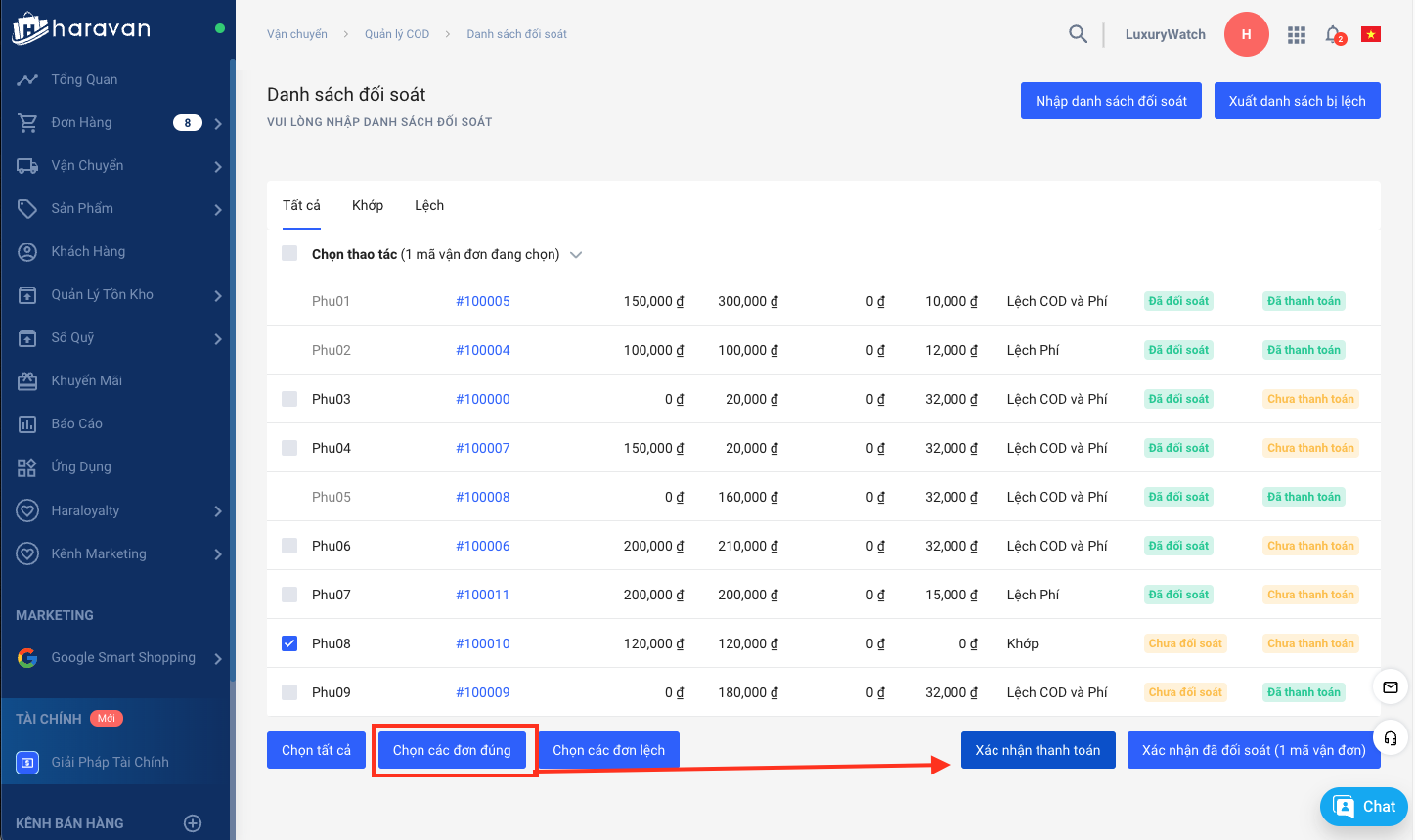The image size is (1415, 840).
Task: Expand the Vận Chuyển sidebar menu
Action: [217, 166]
